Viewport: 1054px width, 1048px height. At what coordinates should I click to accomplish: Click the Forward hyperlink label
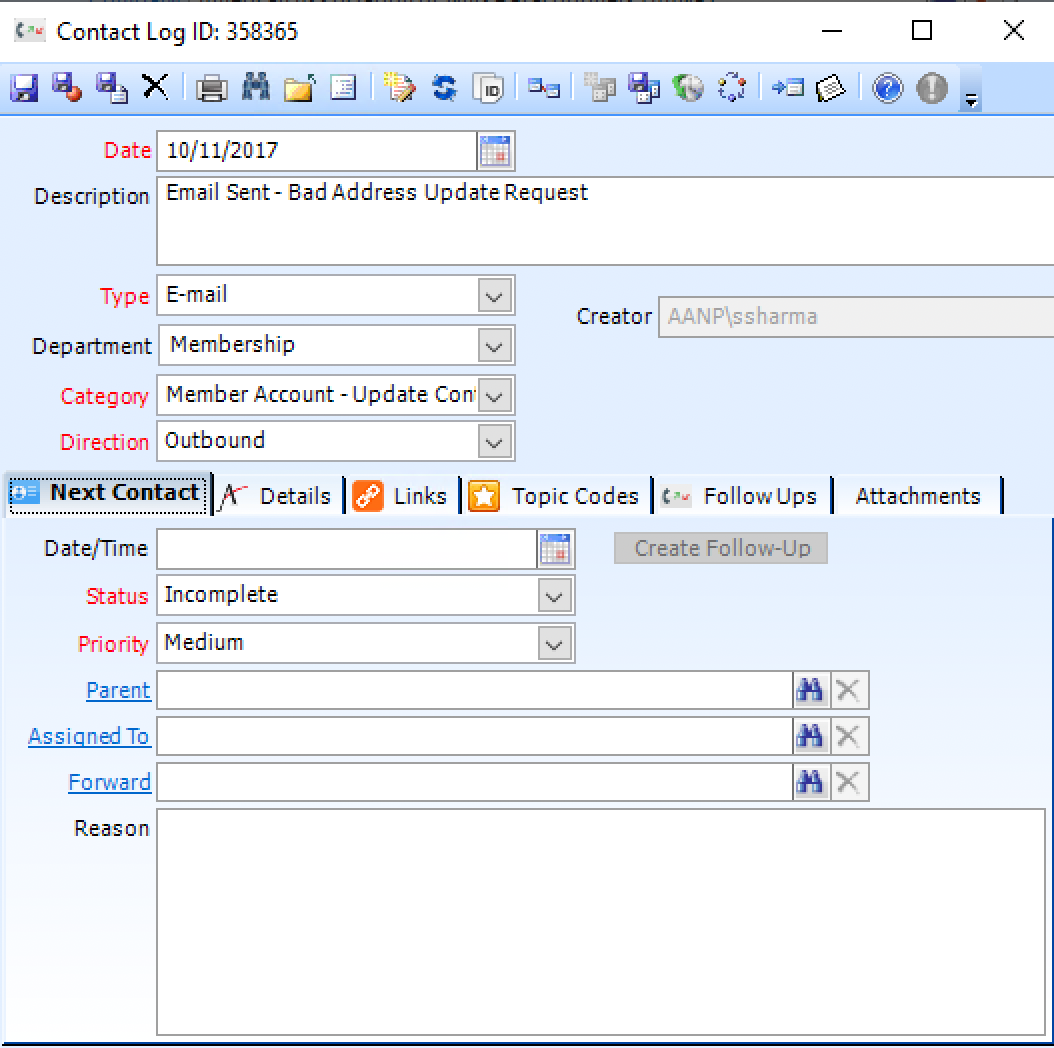click(109, 782)
